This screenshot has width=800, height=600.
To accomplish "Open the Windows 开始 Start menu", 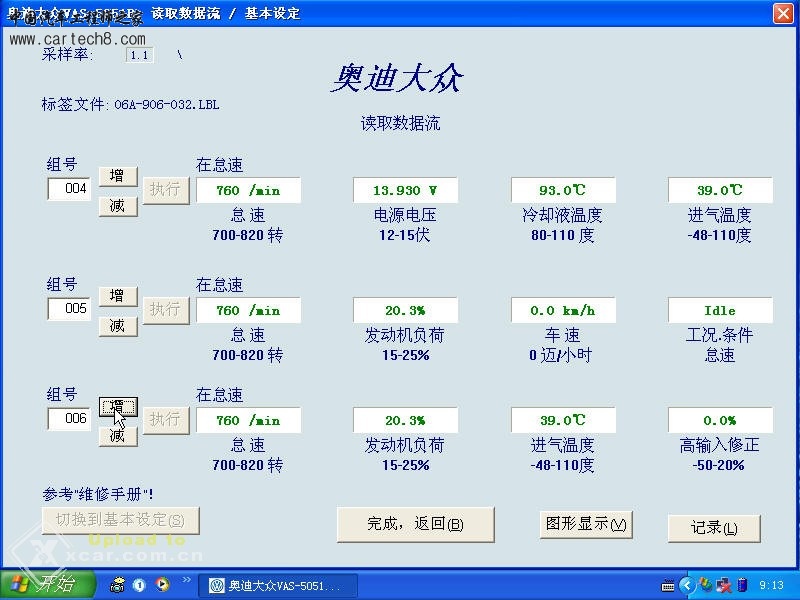I will point(47,584).
